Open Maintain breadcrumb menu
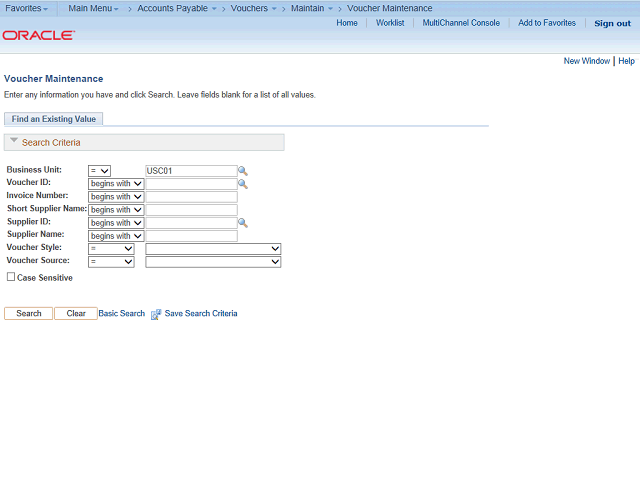 312,8
